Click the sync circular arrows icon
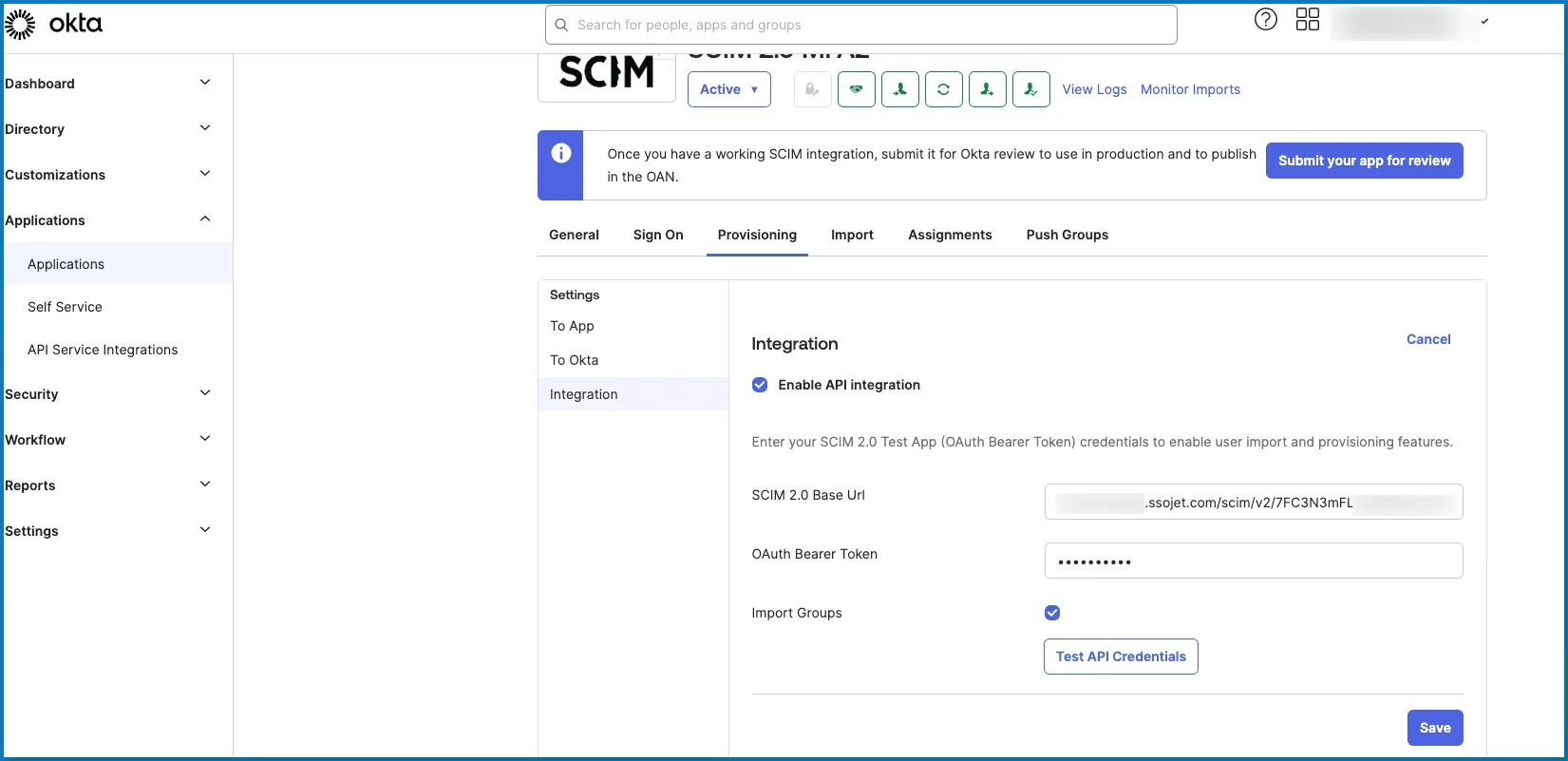 pyautogui.click(x=943, y=89)
